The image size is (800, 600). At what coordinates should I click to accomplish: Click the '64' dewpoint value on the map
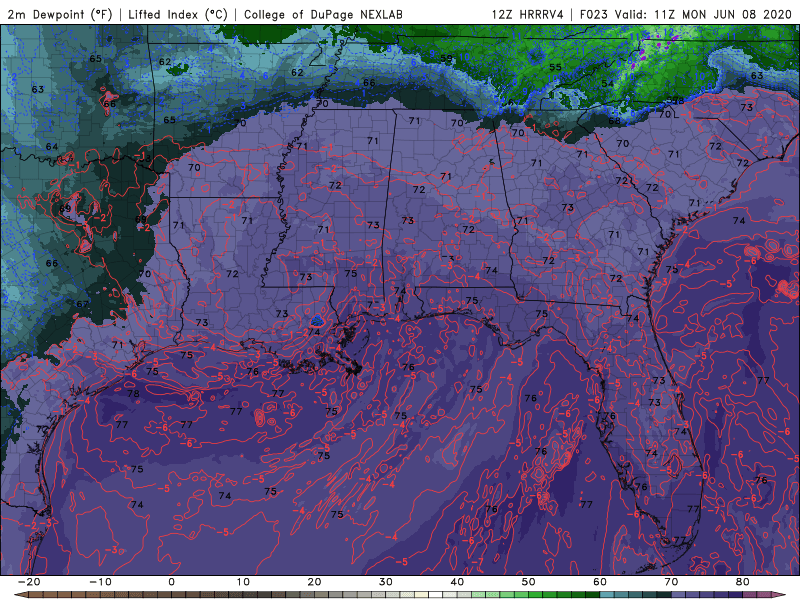tap(52, 146)
